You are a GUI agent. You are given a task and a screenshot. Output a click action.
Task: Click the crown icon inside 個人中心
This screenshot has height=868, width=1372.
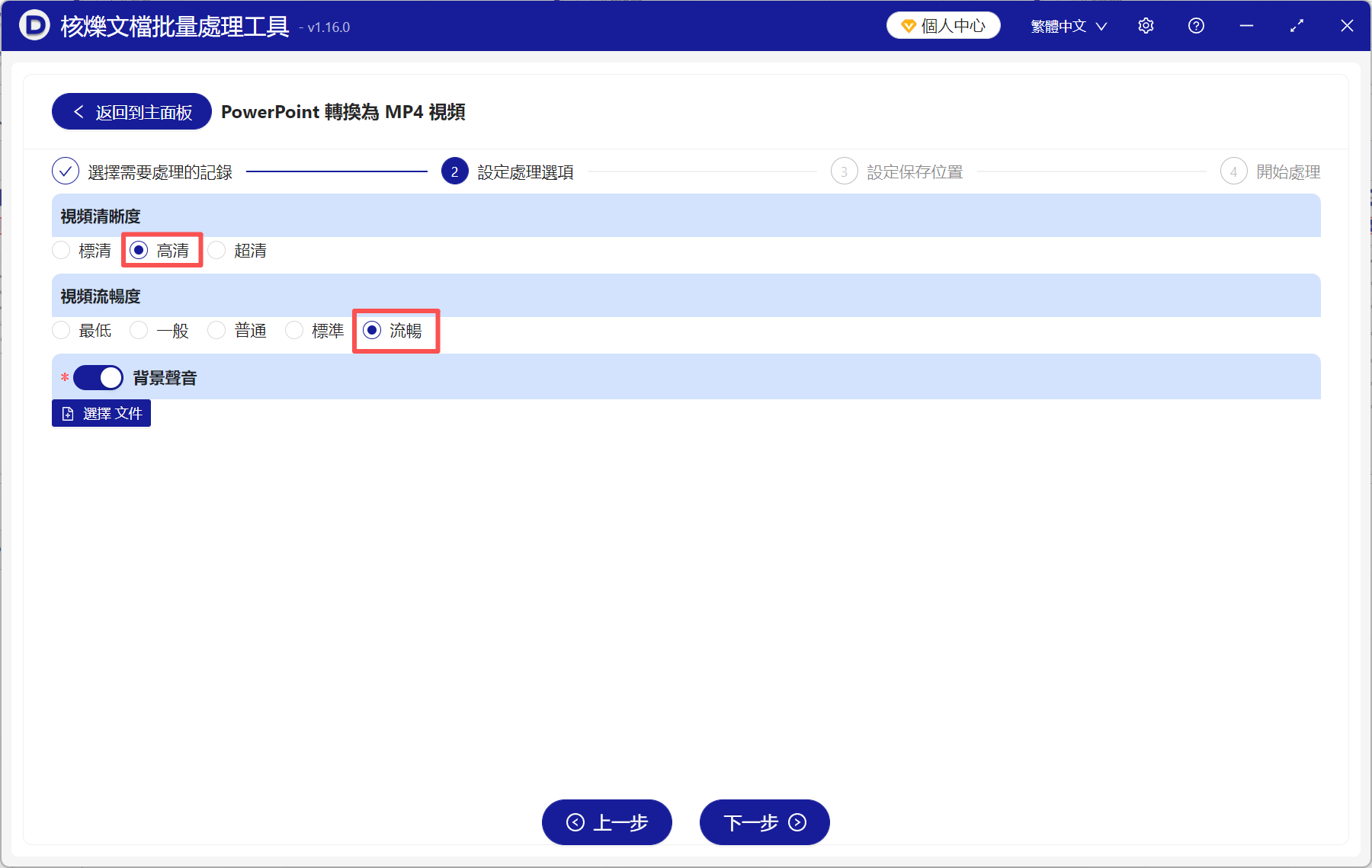point(908,25)
